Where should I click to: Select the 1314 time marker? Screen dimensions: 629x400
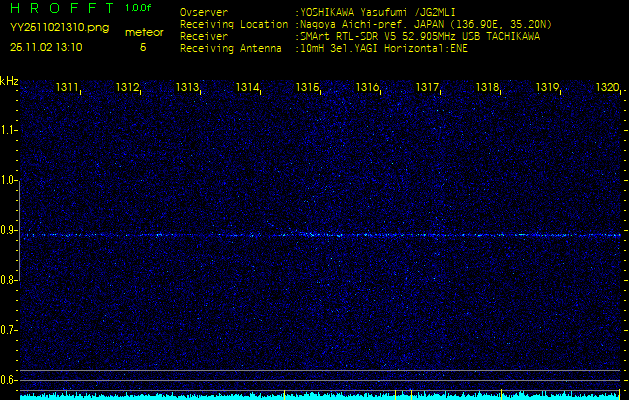pyautogui.click(x=248, y=88)
